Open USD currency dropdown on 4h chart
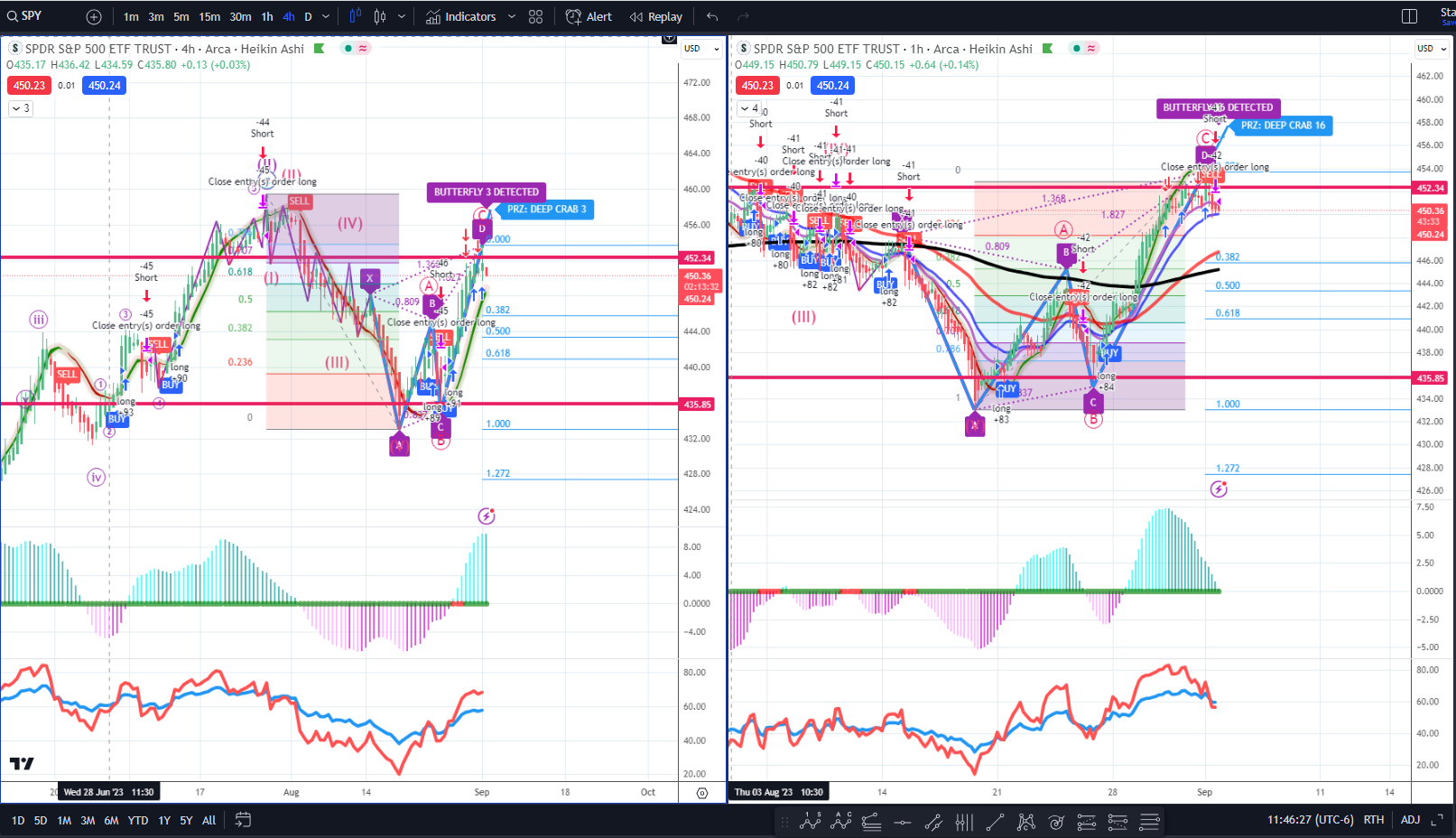The width and height of the screenshot is (1456, 838). pyautogui.click(x=701, y=49)
